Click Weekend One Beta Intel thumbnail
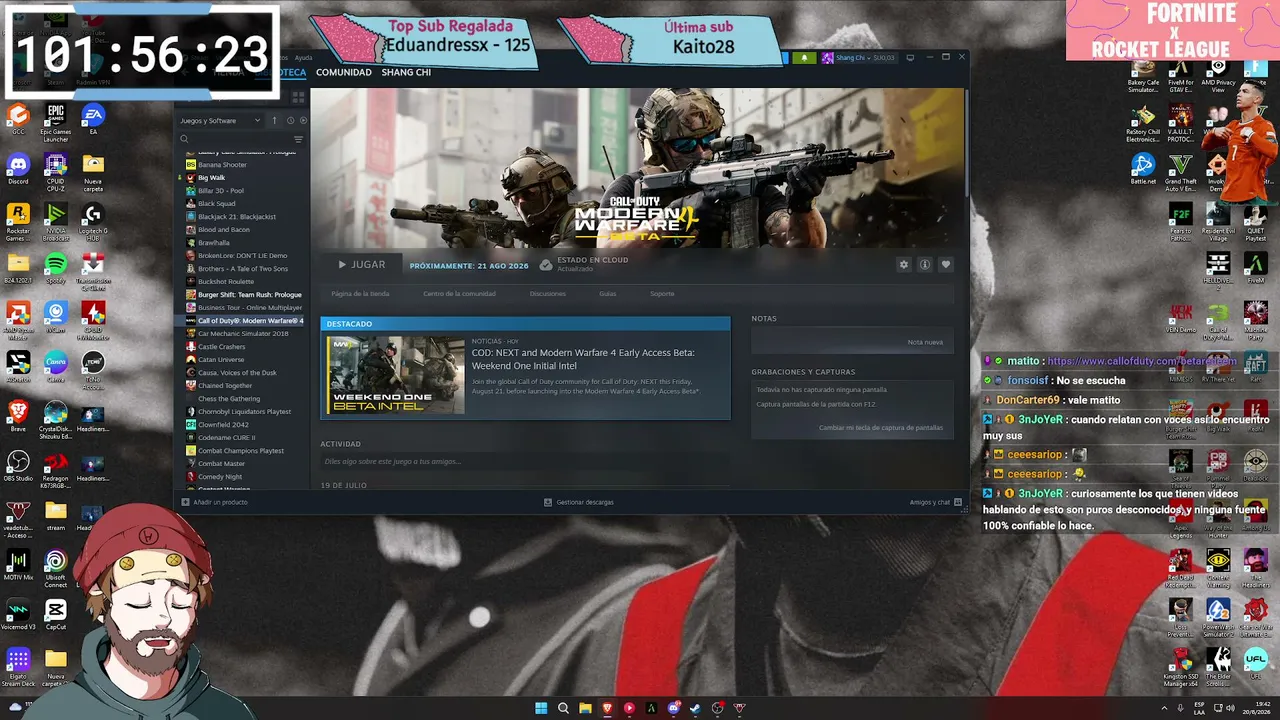This screenshot has width=1280, height=720. [396, 375]
